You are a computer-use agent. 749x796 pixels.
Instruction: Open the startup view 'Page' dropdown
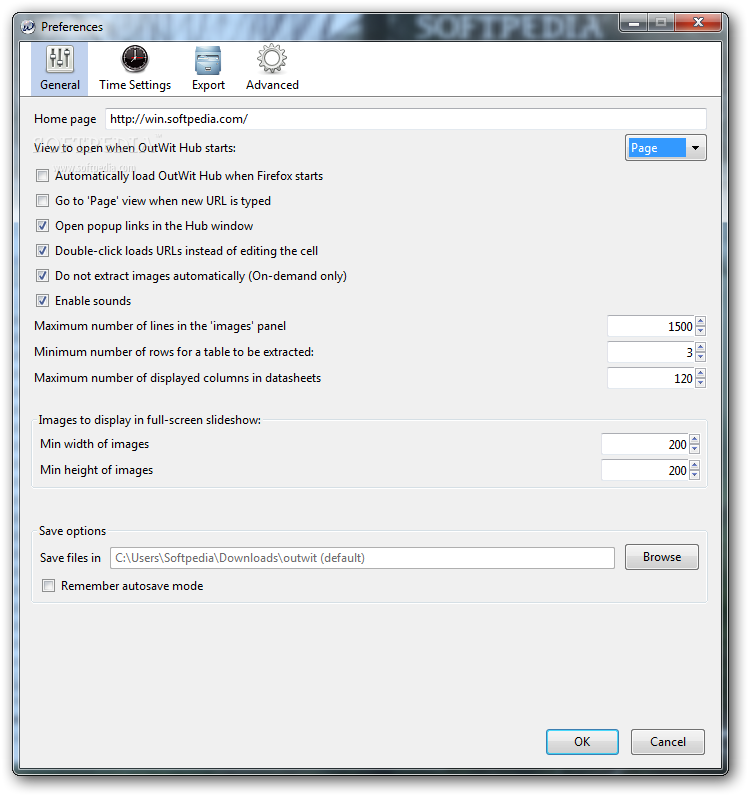(x=665, y=148)
